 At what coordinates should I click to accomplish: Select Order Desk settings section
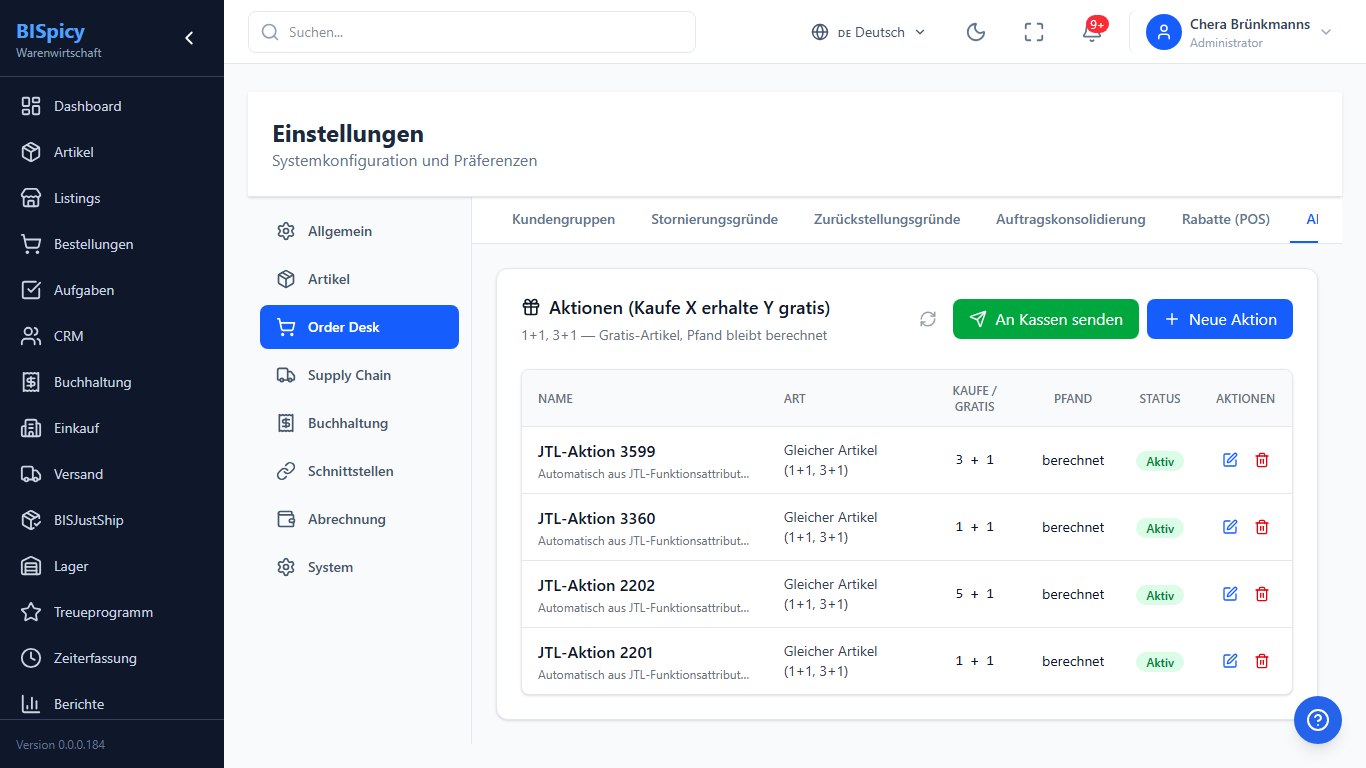359,327
